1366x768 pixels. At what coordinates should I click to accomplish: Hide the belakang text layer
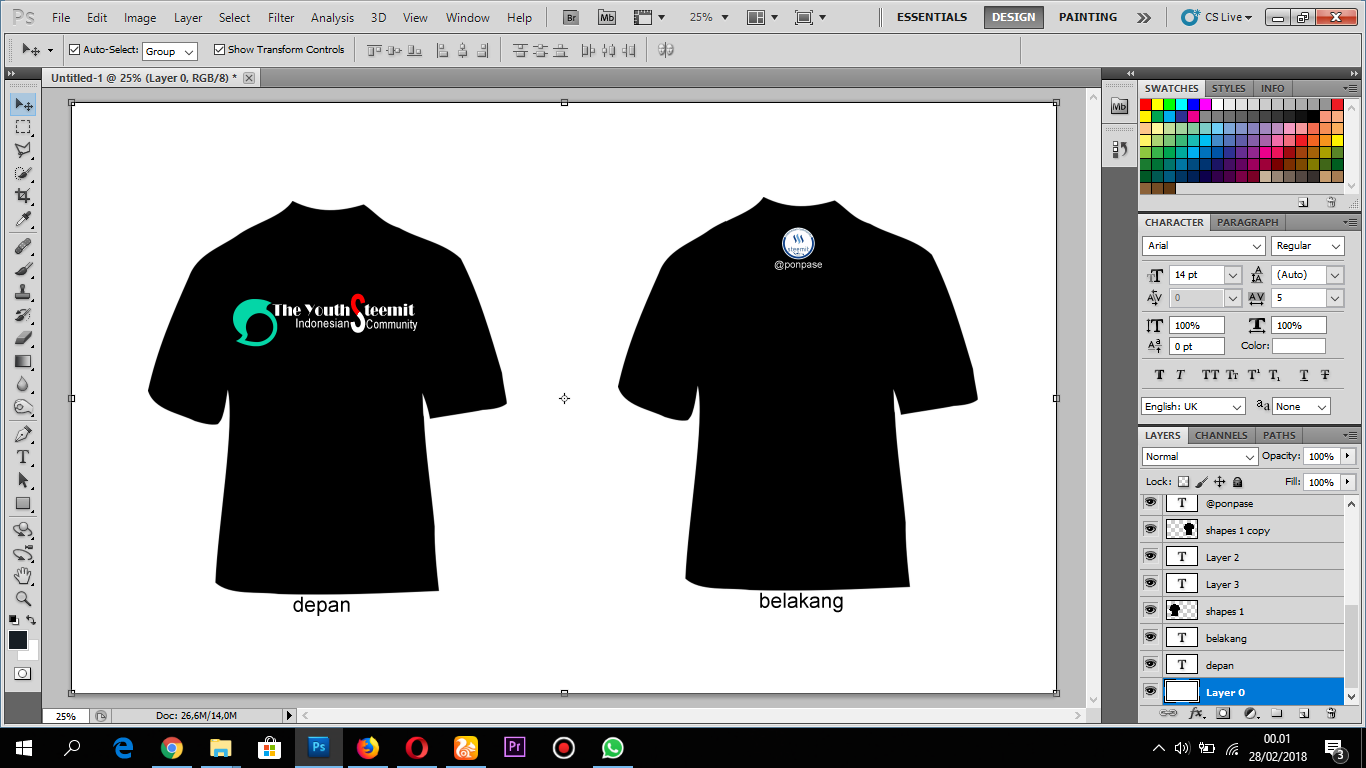[x=1150, y=638]
